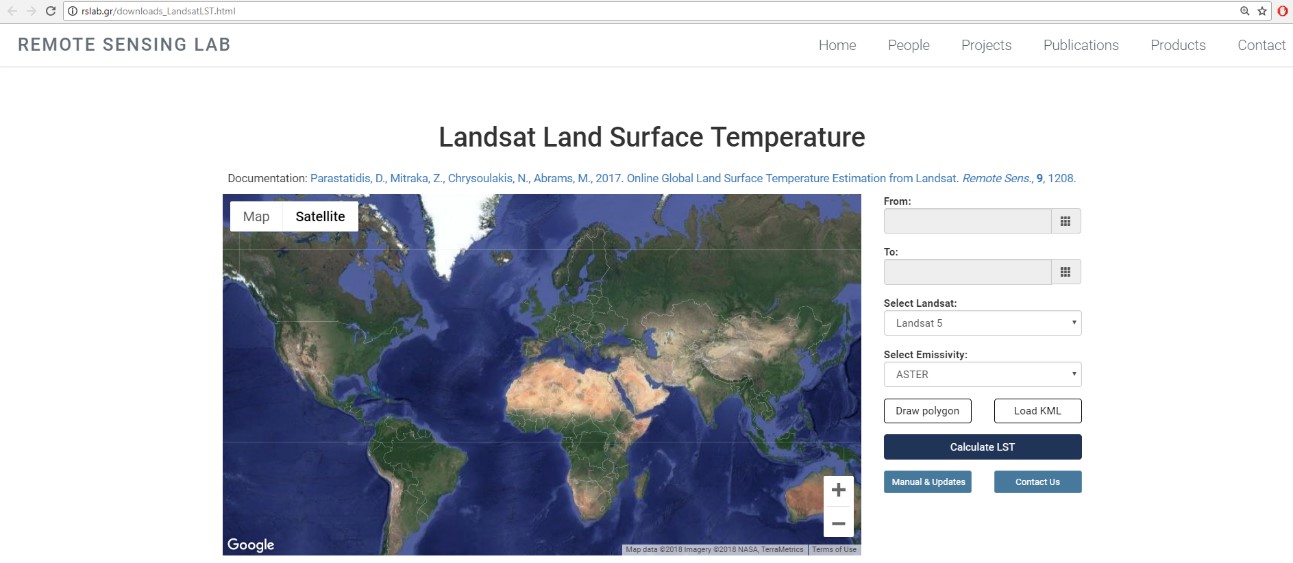Zoom out on the map

coord(838,522)
